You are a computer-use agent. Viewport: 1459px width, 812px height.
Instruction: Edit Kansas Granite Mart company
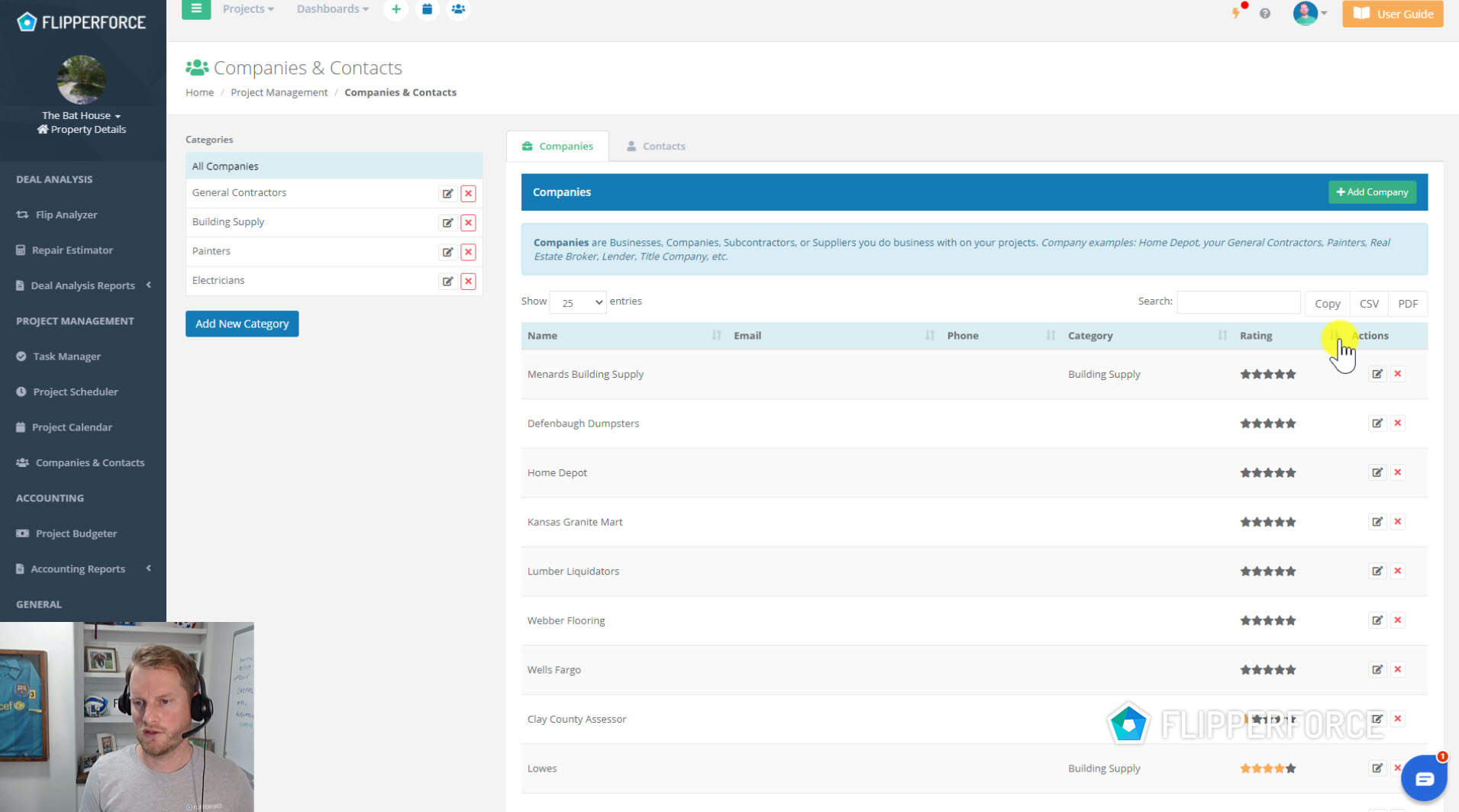pyautogui.click(x=1377, y=522)
